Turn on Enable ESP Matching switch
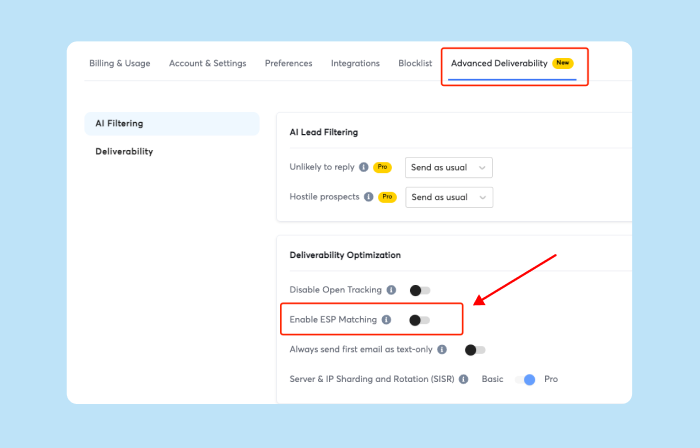The image size is (700, 448). click(x=420, y=320)
